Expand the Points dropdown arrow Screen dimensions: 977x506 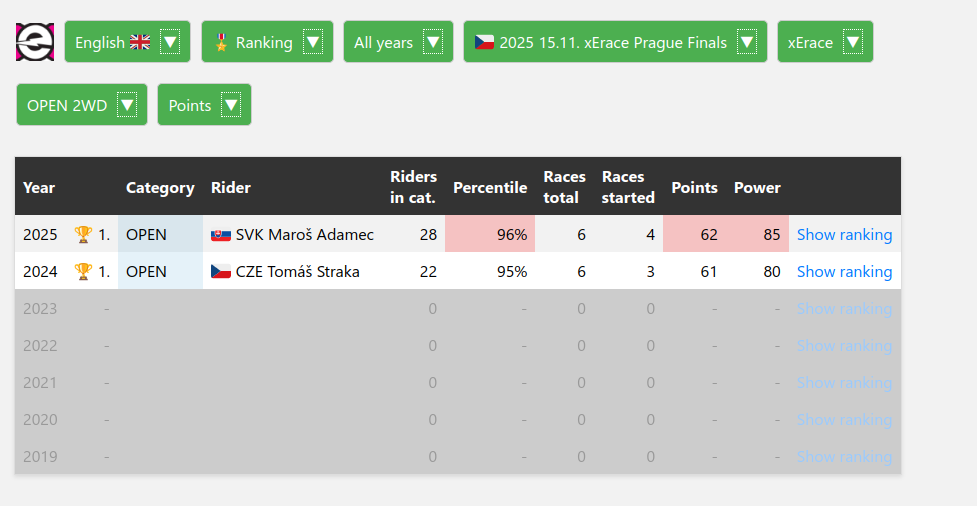pyautogui.click(x=231, y=105)
